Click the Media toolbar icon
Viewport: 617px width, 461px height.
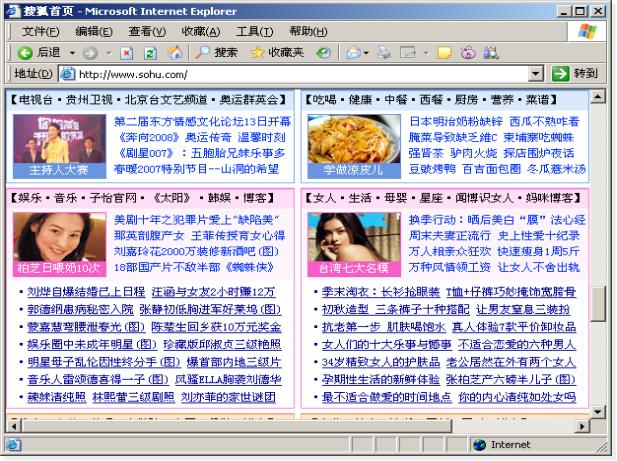point(323,53)
